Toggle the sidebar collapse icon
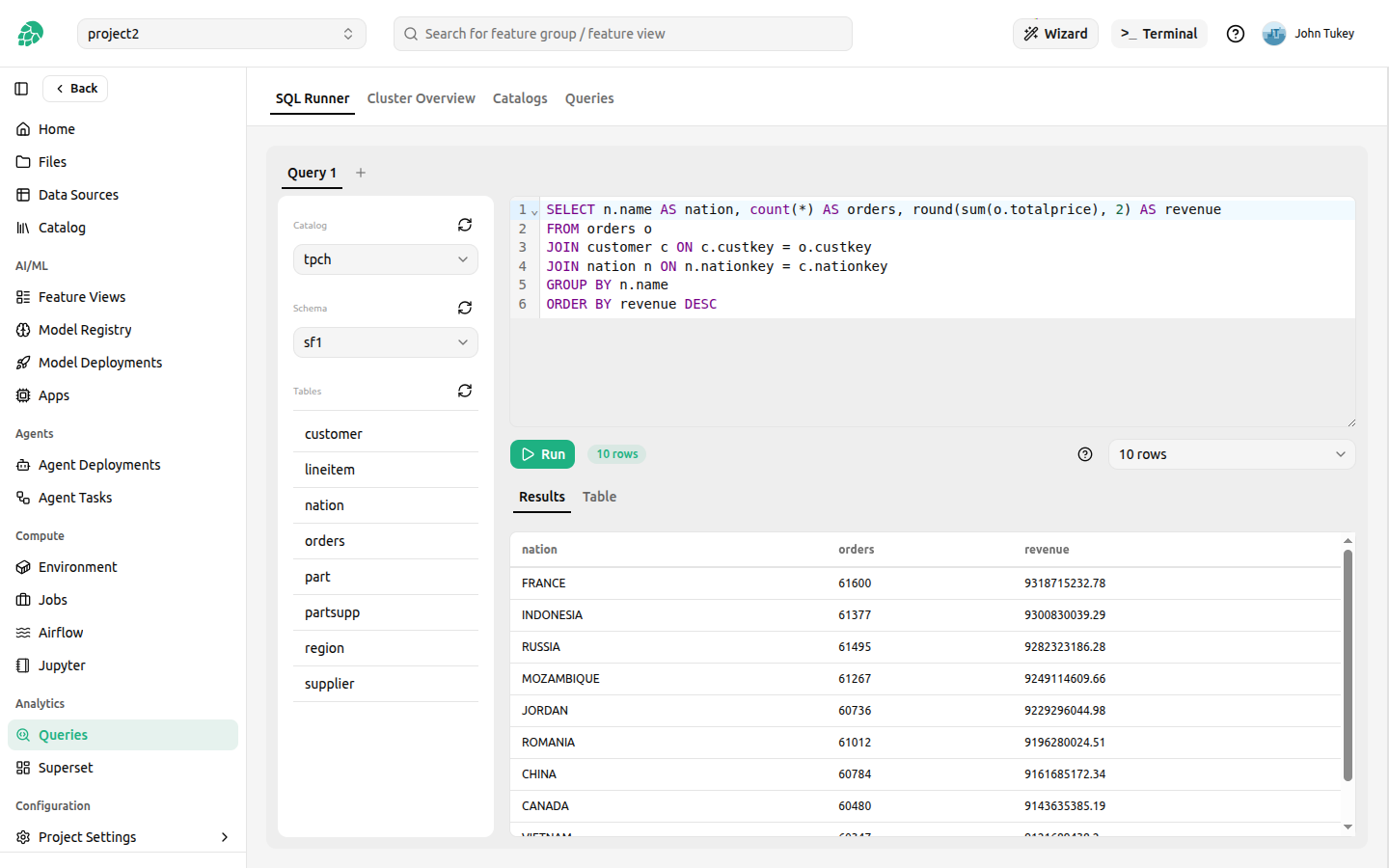This screenshot has height=868, width=1389. [21, 89]
